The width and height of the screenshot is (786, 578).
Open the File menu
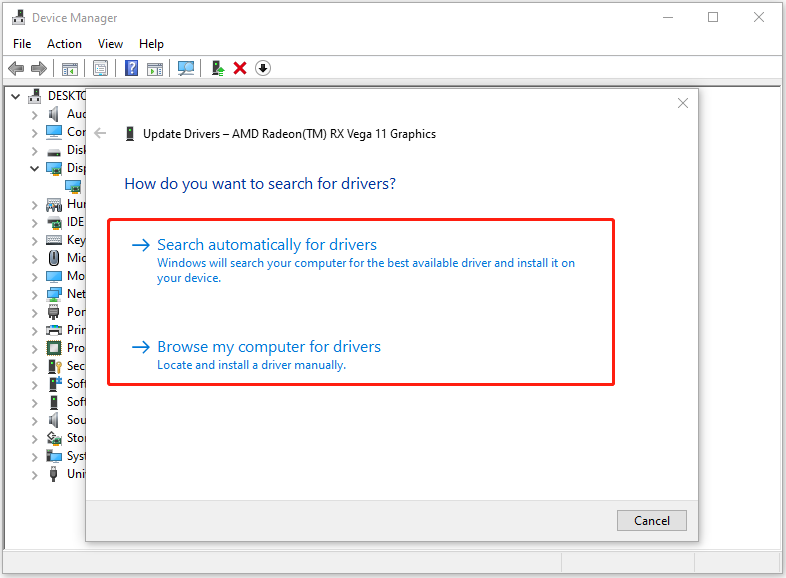pyautogui.click(x=22, y=44)
